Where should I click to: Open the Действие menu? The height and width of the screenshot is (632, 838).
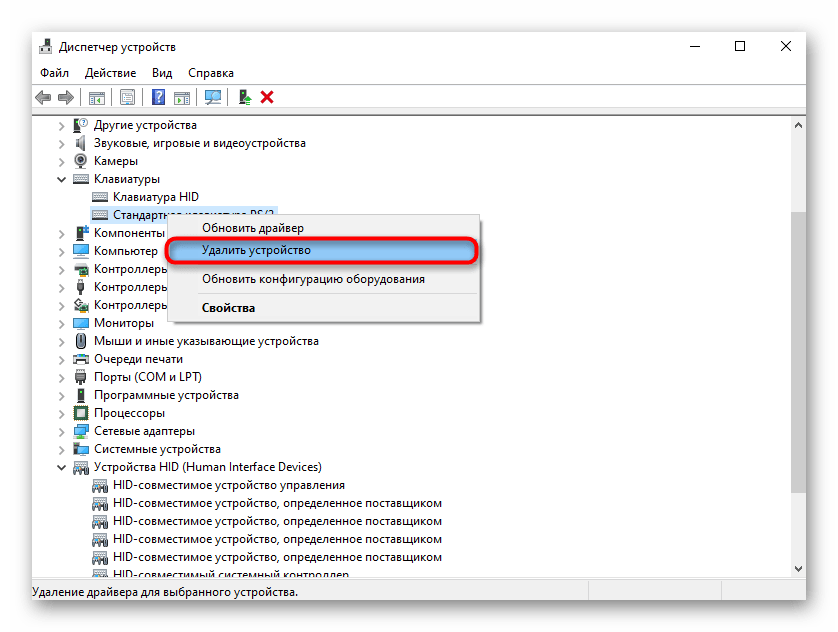[110, 72]
